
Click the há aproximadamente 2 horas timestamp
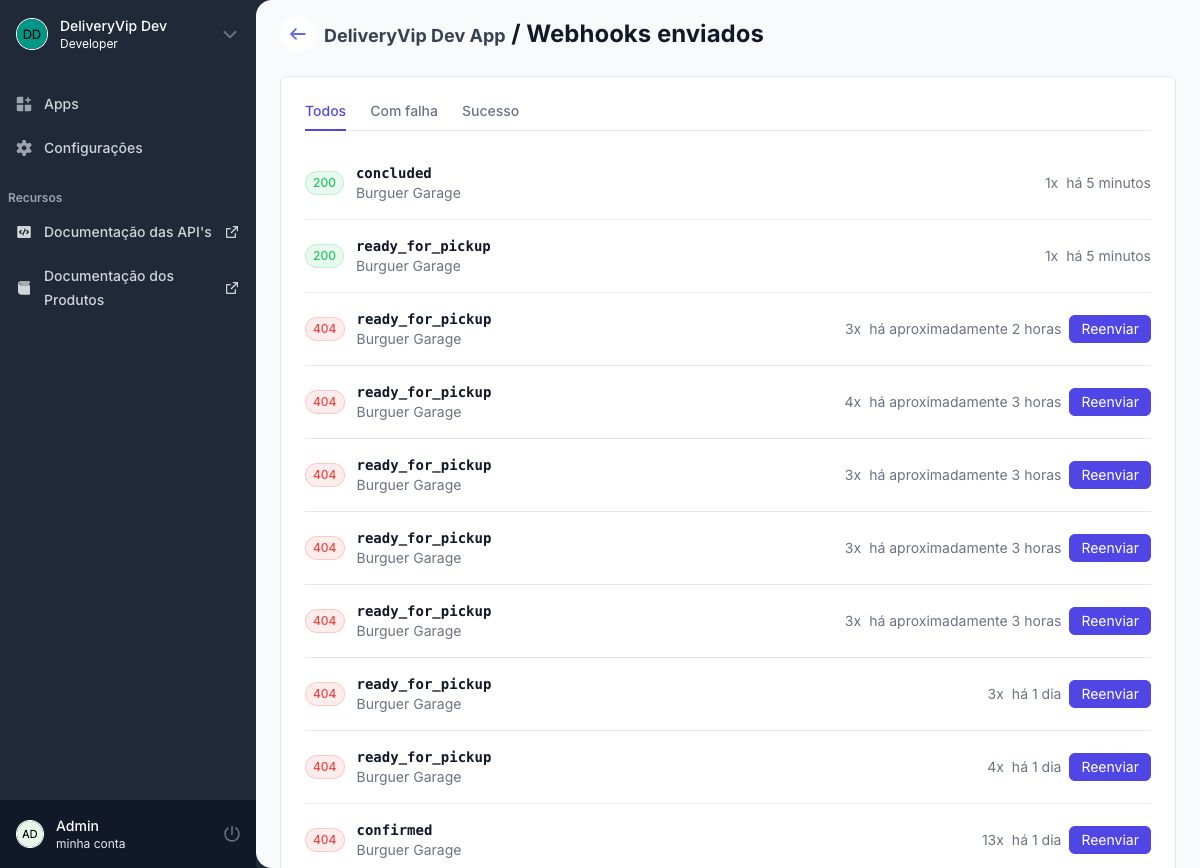click(965, 329)
